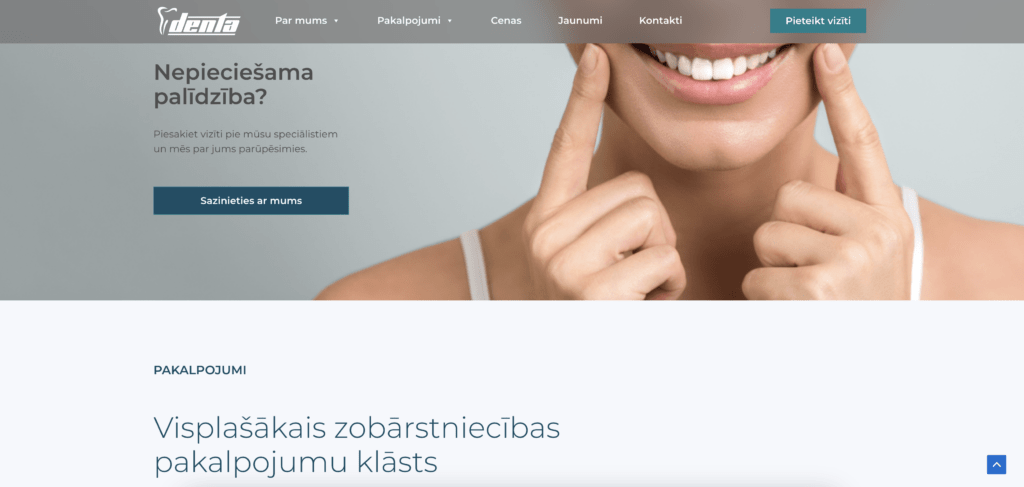Click the Piesakiet vizīti paragraph text

[246, 142]
